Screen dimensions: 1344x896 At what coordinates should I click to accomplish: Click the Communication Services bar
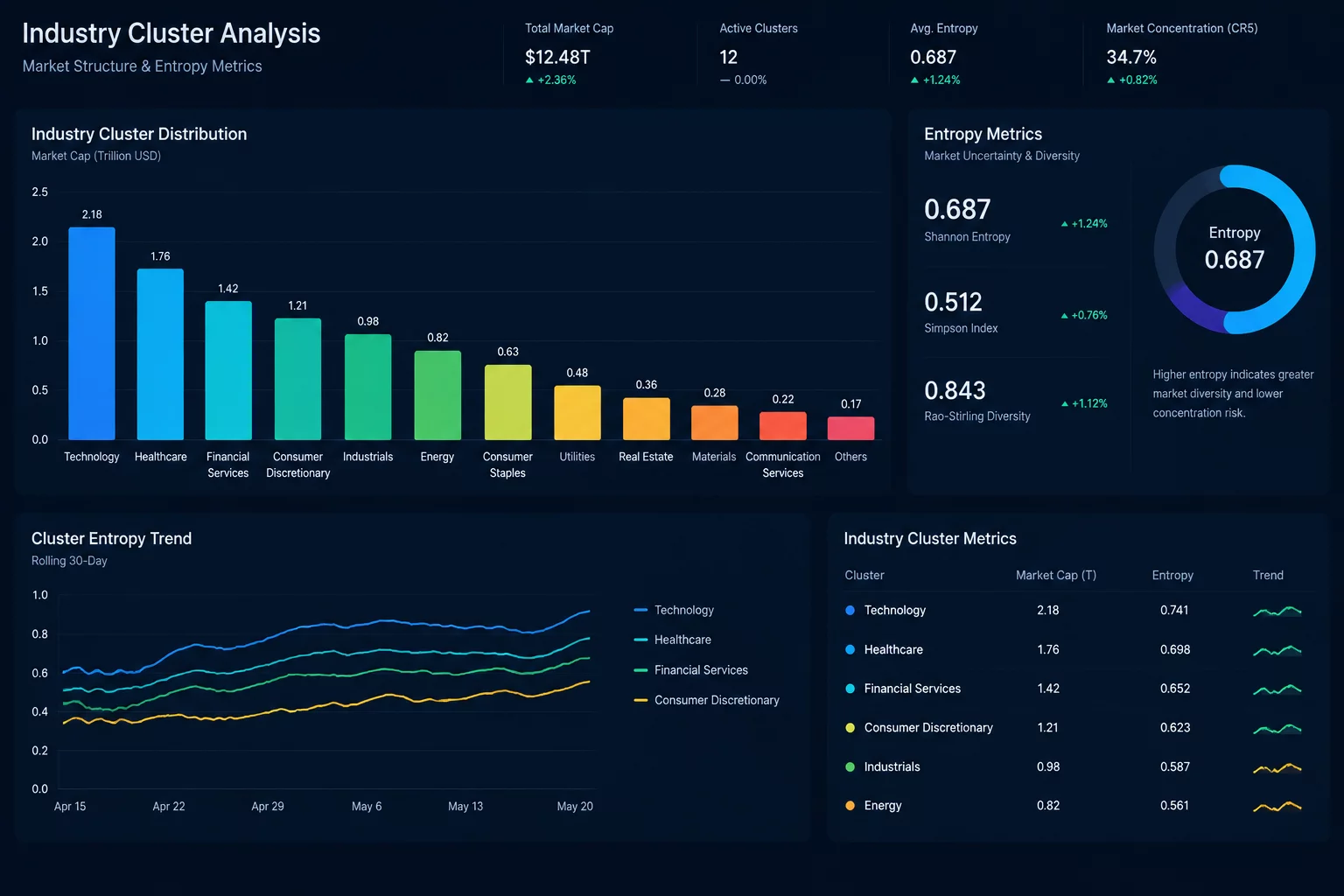[x=783, y=426]
